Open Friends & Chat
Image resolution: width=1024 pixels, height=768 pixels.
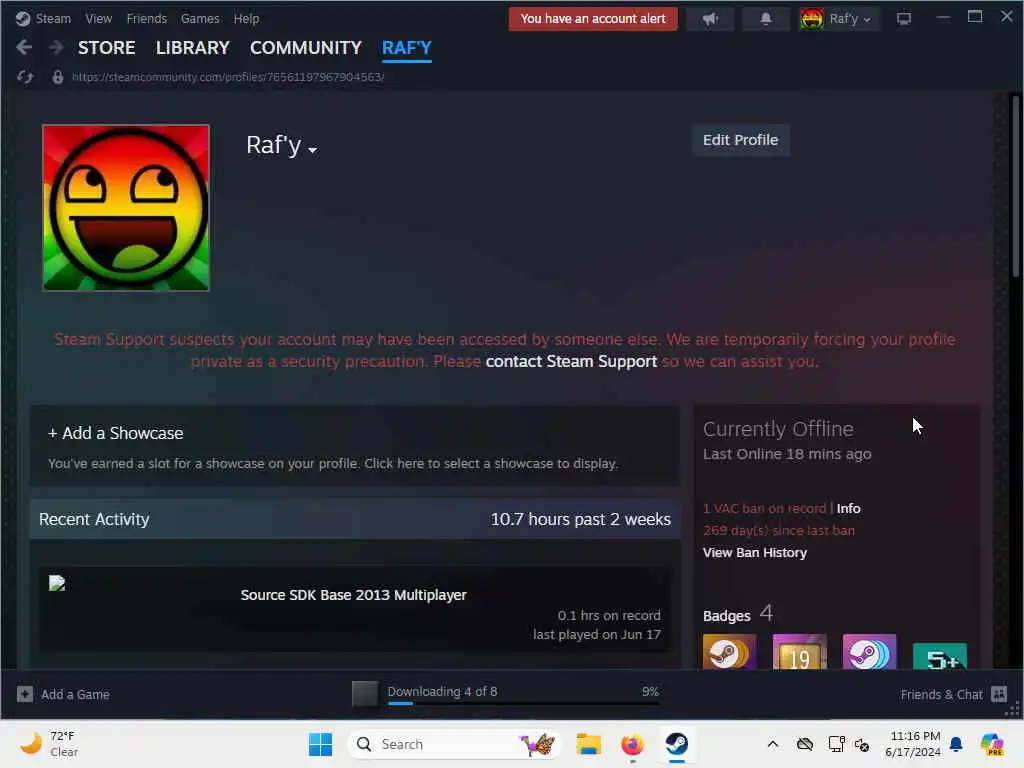(941, 694)
